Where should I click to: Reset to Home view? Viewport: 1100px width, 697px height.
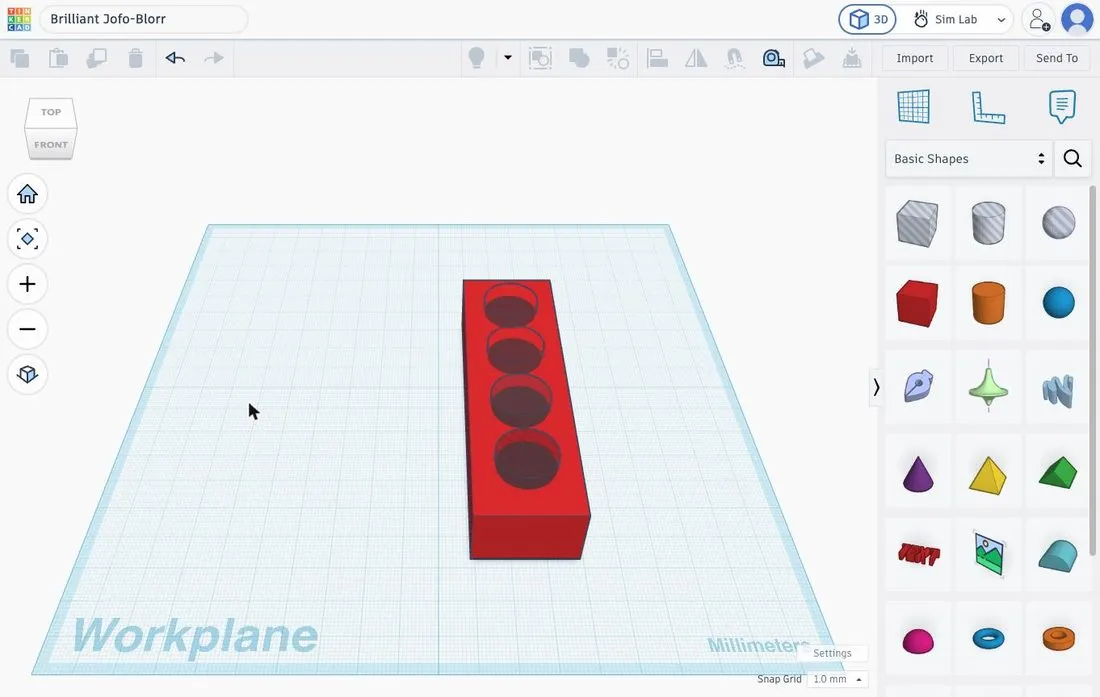[x=27, y=194]
